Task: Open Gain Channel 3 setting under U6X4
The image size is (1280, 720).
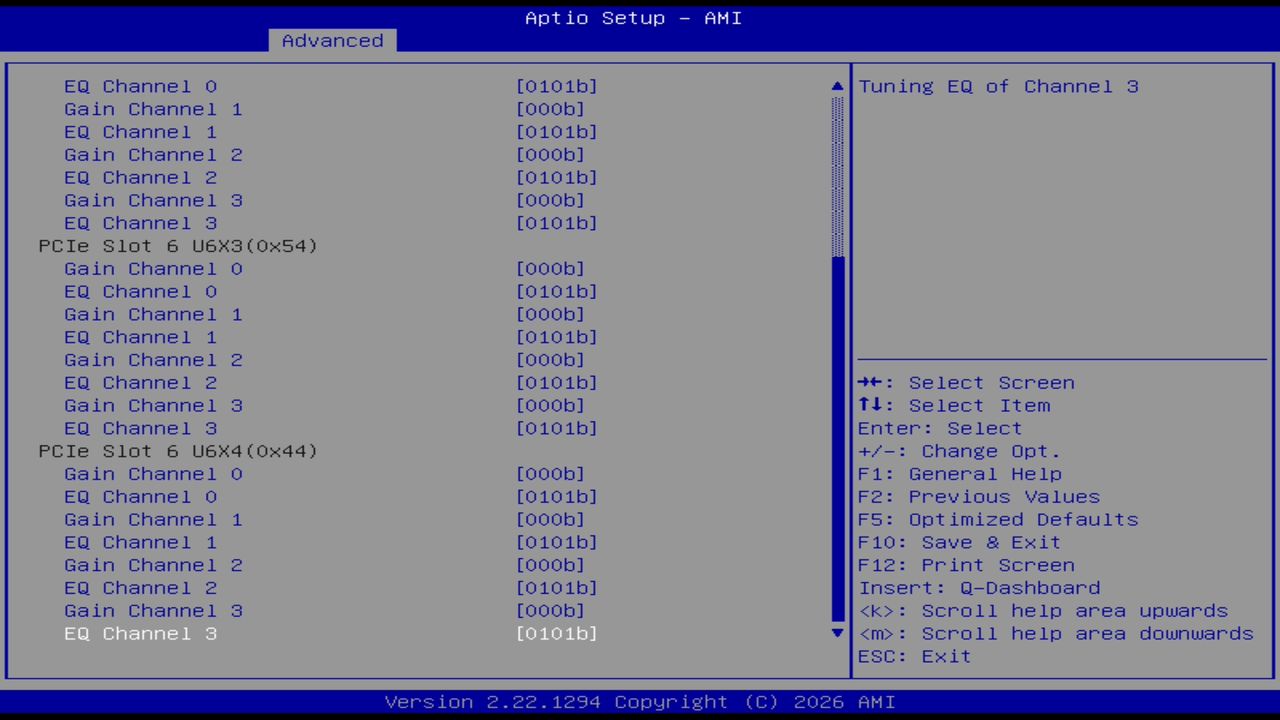Action: click(x=153, y=610)
